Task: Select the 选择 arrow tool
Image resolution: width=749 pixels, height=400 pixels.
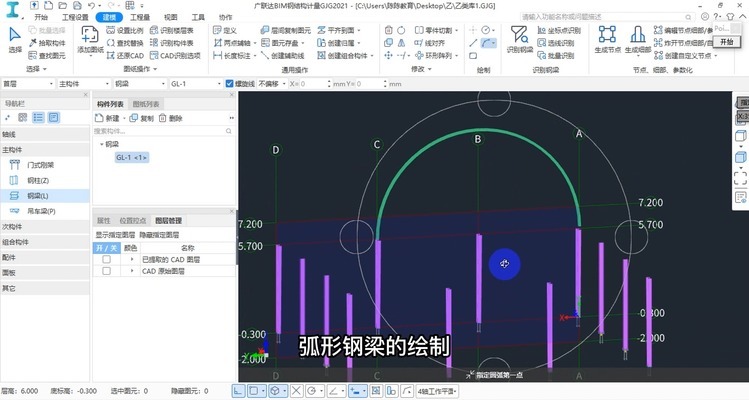Action: click(15, 38)
